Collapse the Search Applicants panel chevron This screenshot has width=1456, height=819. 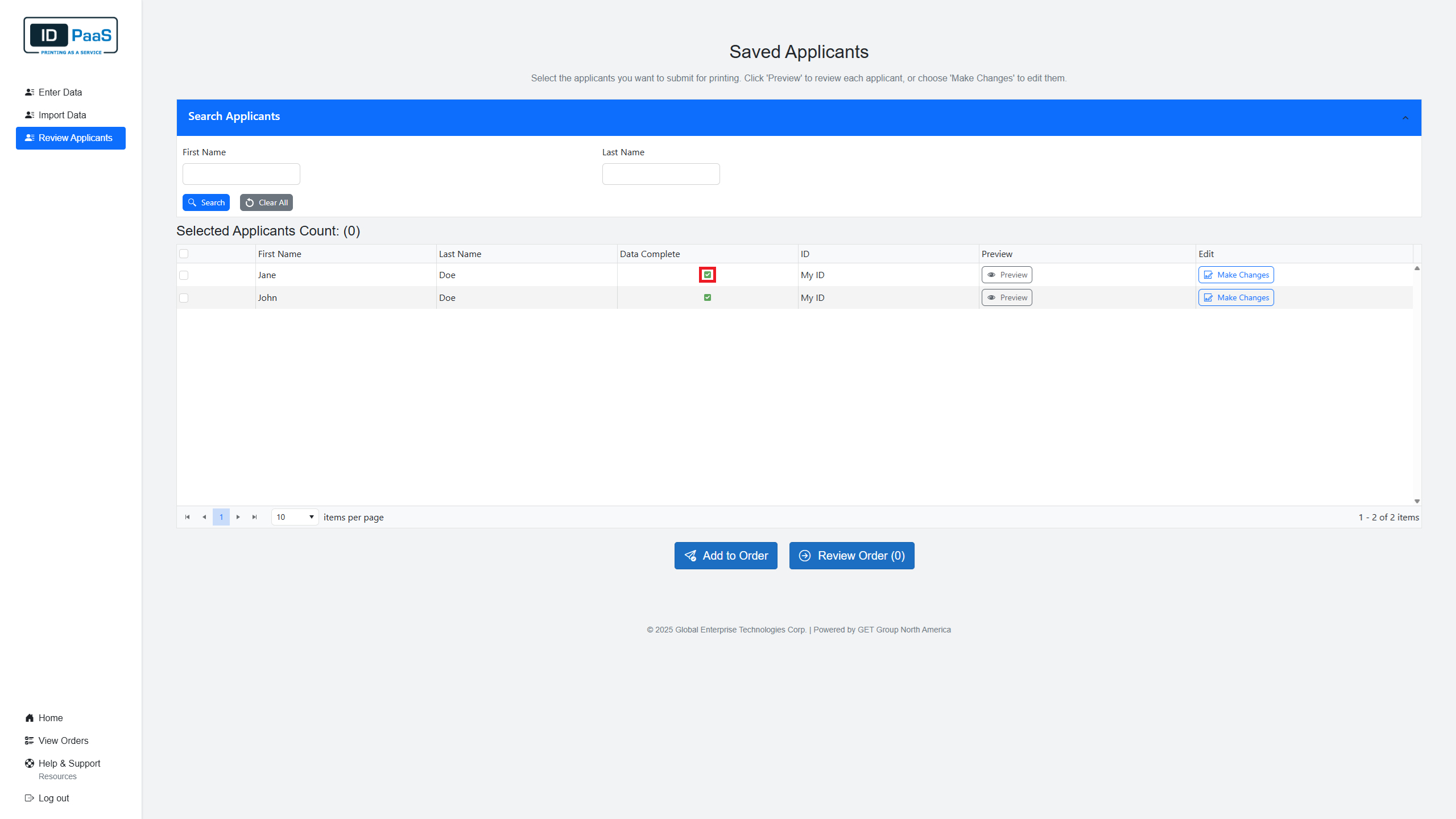[x=1405, y=118]
